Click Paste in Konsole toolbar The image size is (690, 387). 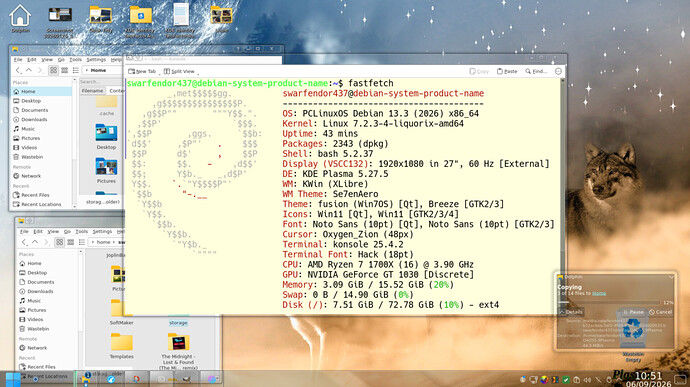tap(507, 71)
